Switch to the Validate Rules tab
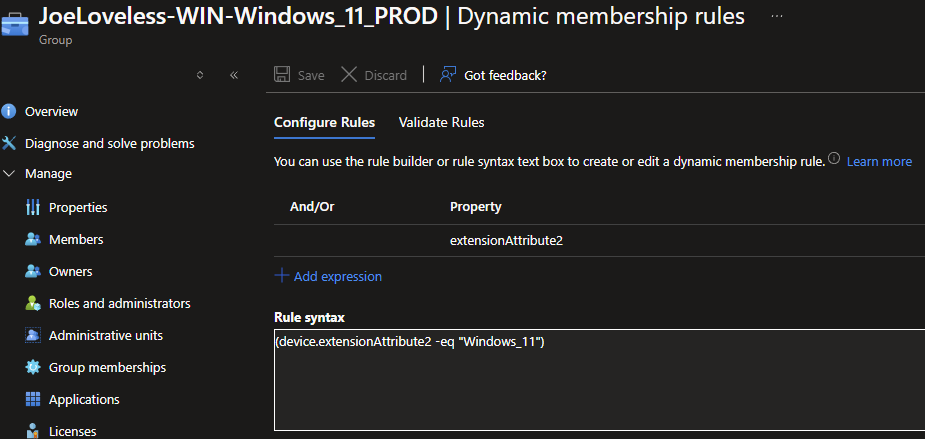This screenshot has width=925, height=439. (441, 122)
